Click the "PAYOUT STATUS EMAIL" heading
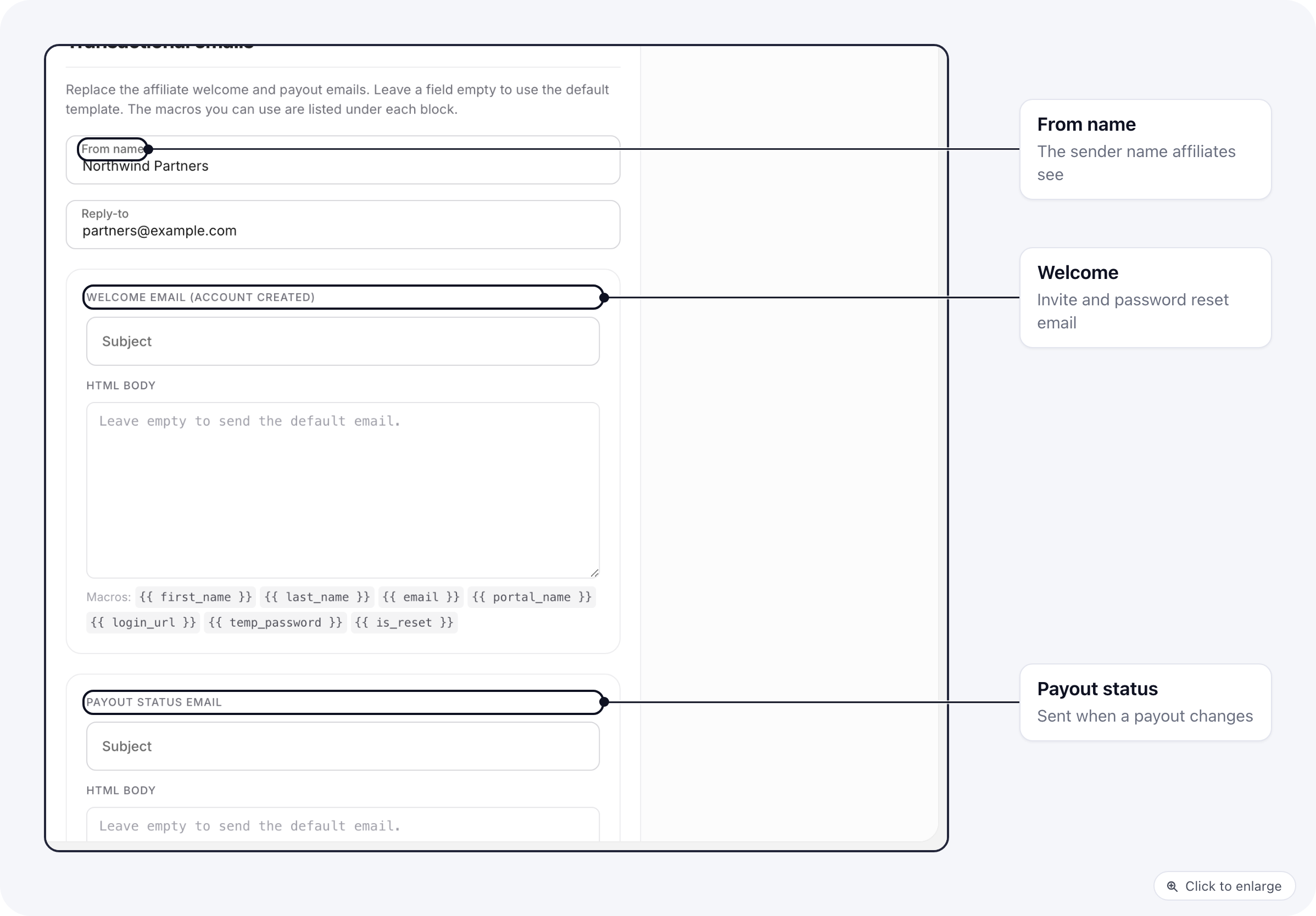1316x916 pixels. [x=154, y=702]
